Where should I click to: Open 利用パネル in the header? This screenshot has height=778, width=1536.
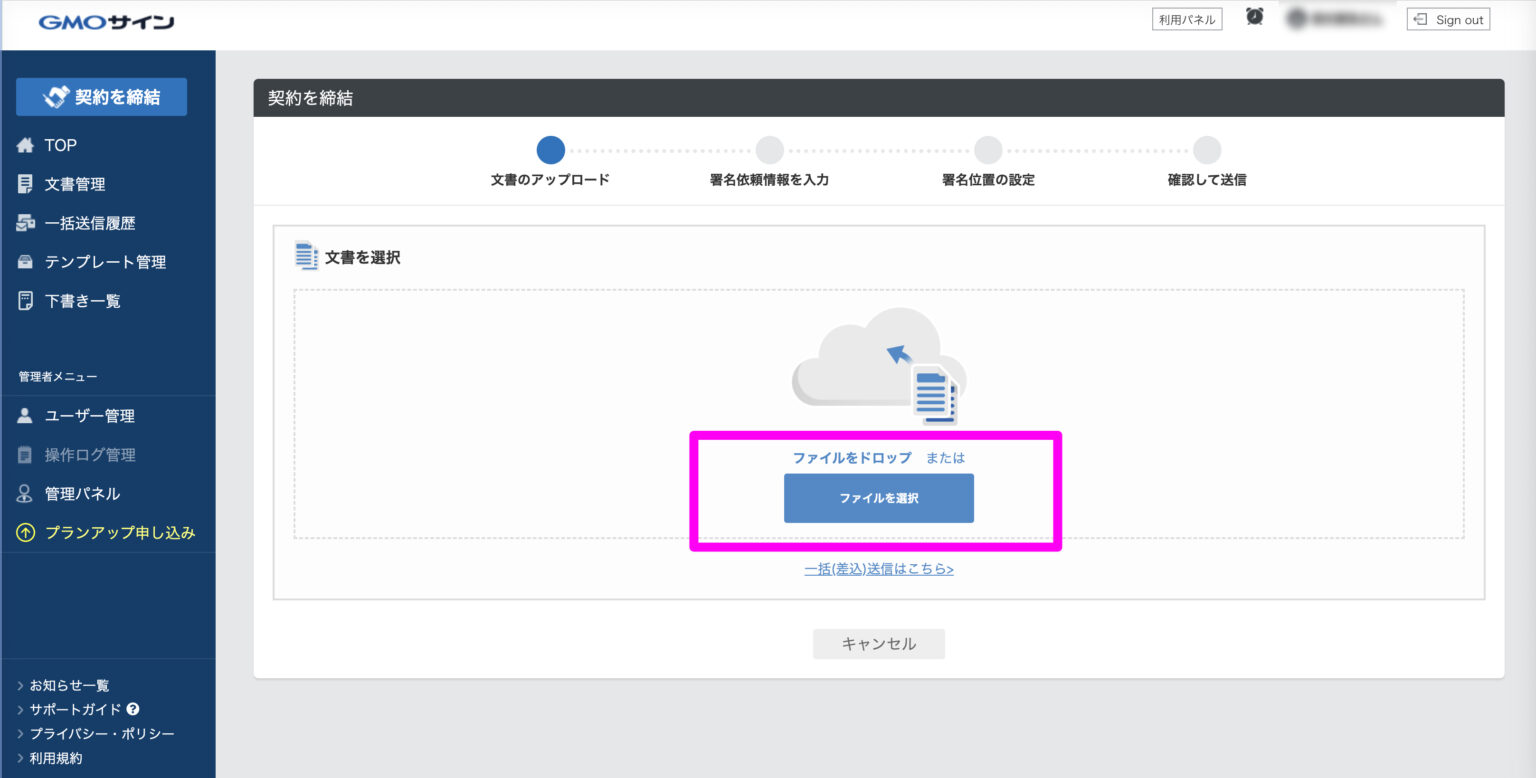click(1187, 19)
